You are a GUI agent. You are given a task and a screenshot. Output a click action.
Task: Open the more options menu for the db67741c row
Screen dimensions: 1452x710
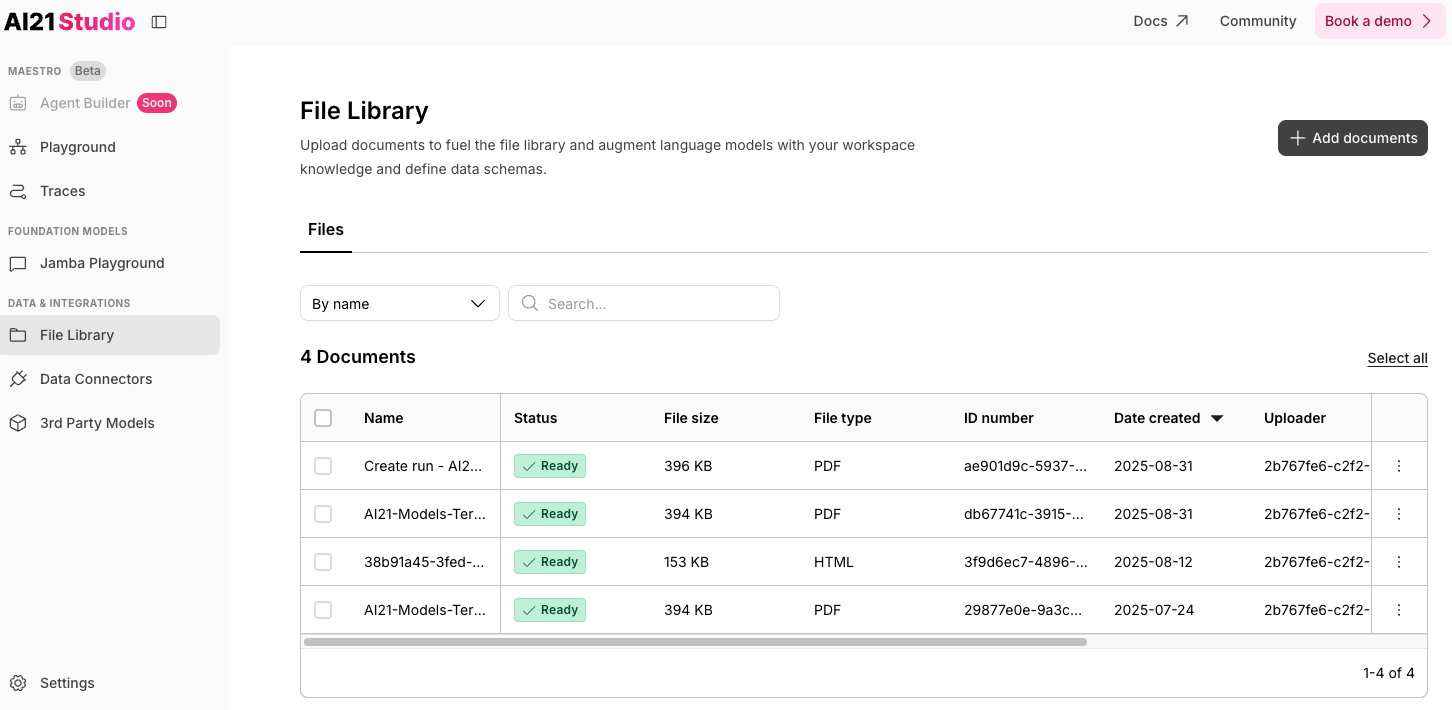(1399, 514)
